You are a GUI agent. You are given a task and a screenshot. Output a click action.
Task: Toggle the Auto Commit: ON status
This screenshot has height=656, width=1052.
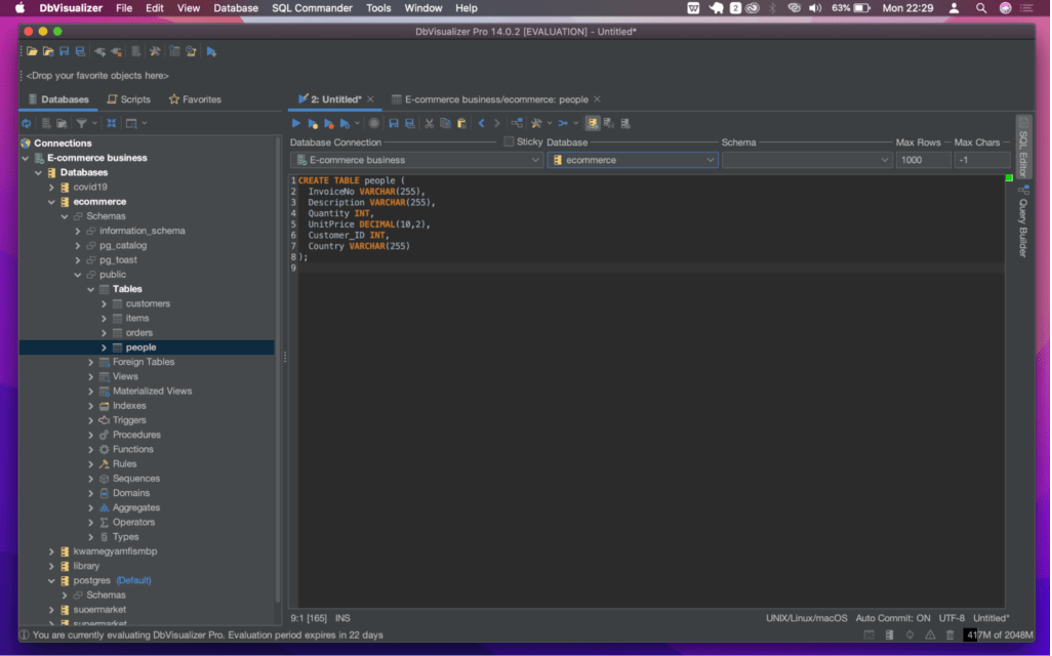pyautogui.click(x=892, y=618)
